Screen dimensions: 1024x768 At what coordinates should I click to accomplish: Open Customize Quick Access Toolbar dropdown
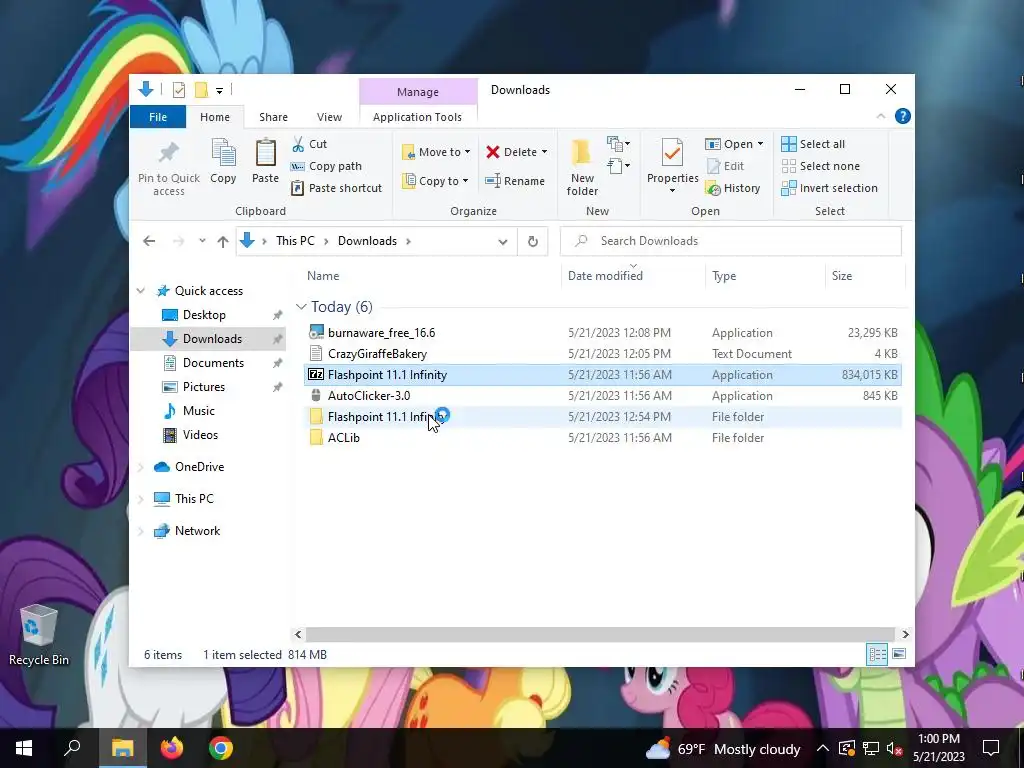coord(219,90)
